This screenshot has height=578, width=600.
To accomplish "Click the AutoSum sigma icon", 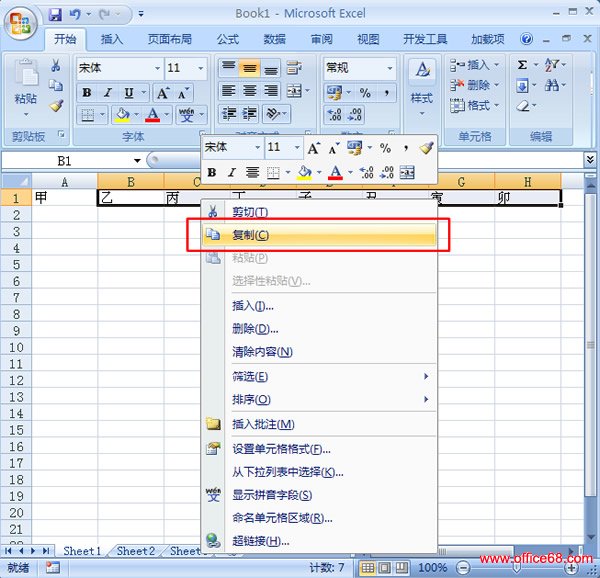I will [522, 65].
